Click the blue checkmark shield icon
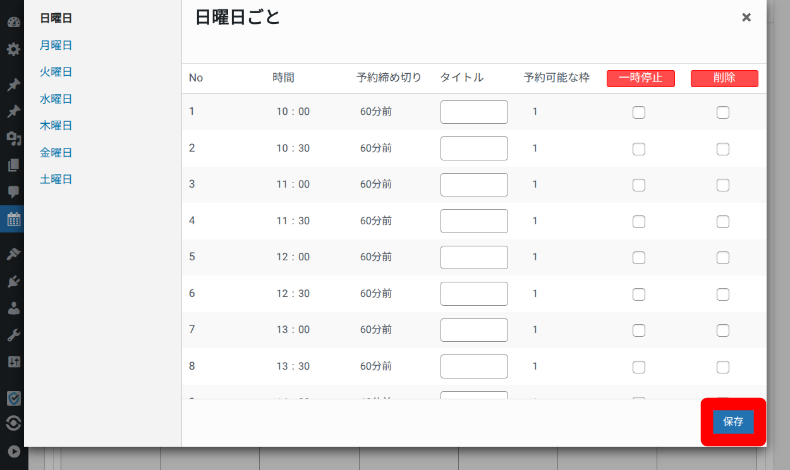The width and height of the screenshot is (790, 470). point(14,398)
